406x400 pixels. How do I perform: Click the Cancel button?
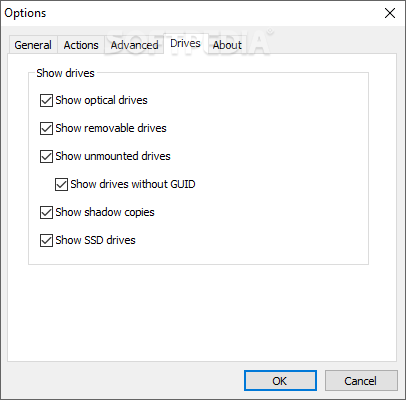coord(361,380)
